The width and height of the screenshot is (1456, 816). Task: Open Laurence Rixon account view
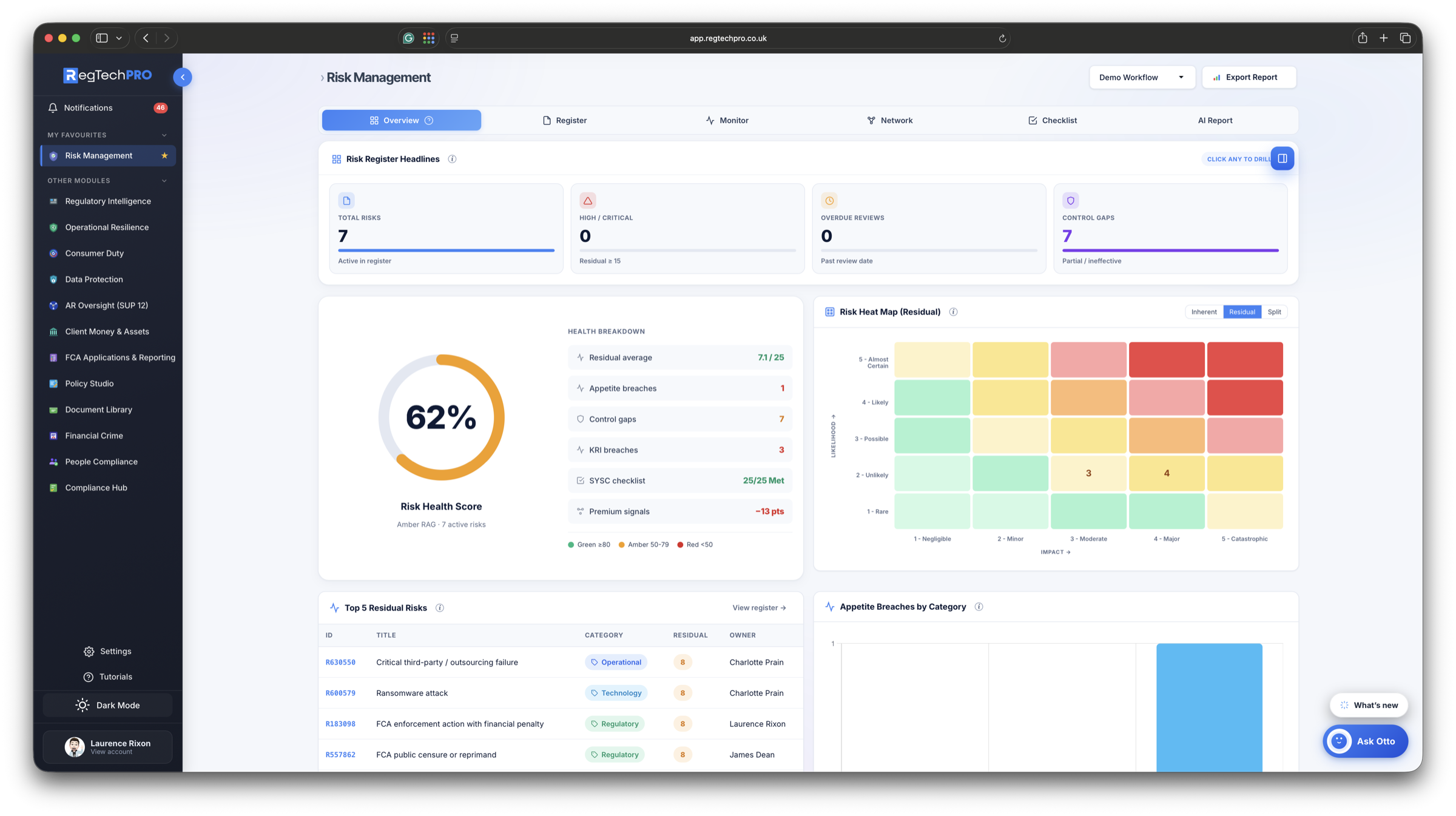pyautogui.click(x=107, y=747)
